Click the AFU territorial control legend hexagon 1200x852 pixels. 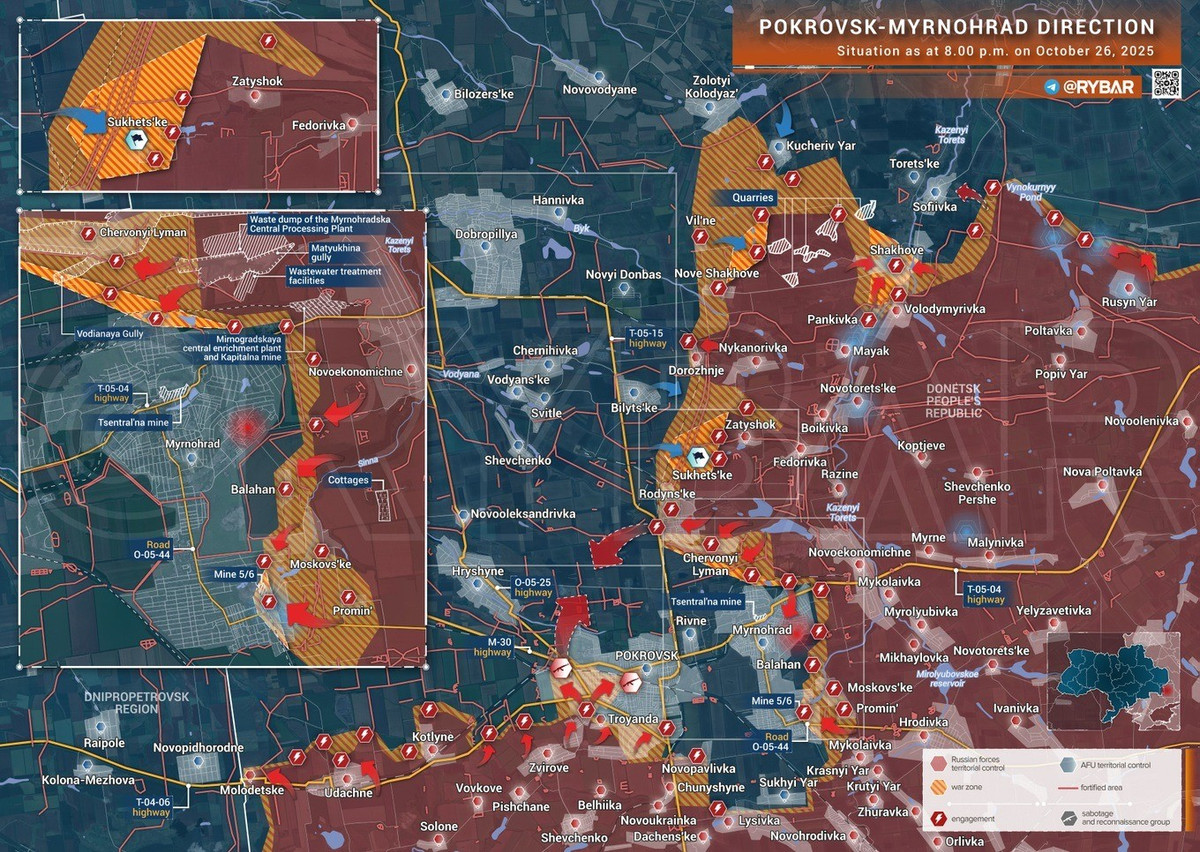pyautogui.click(x=1069, y=764)
